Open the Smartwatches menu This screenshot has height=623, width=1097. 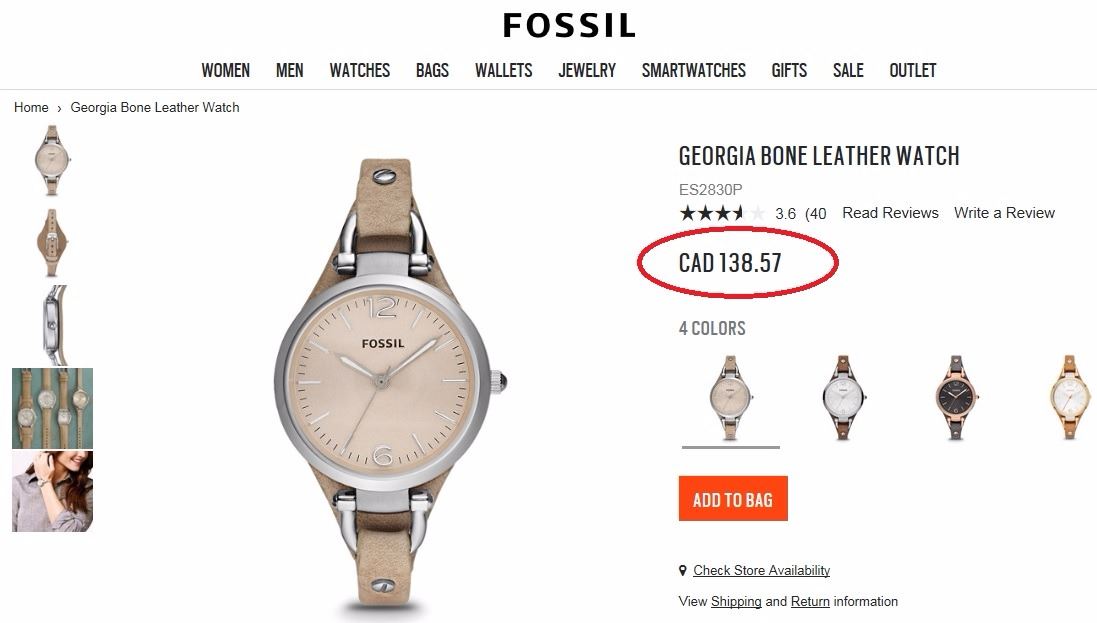point(693,70)
